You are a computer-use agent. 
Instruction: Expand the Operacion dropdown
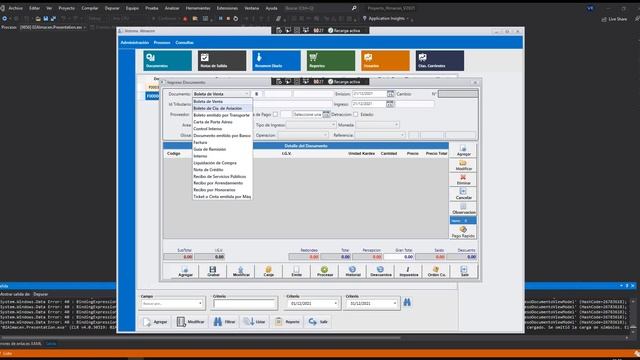tap(325, 135)
